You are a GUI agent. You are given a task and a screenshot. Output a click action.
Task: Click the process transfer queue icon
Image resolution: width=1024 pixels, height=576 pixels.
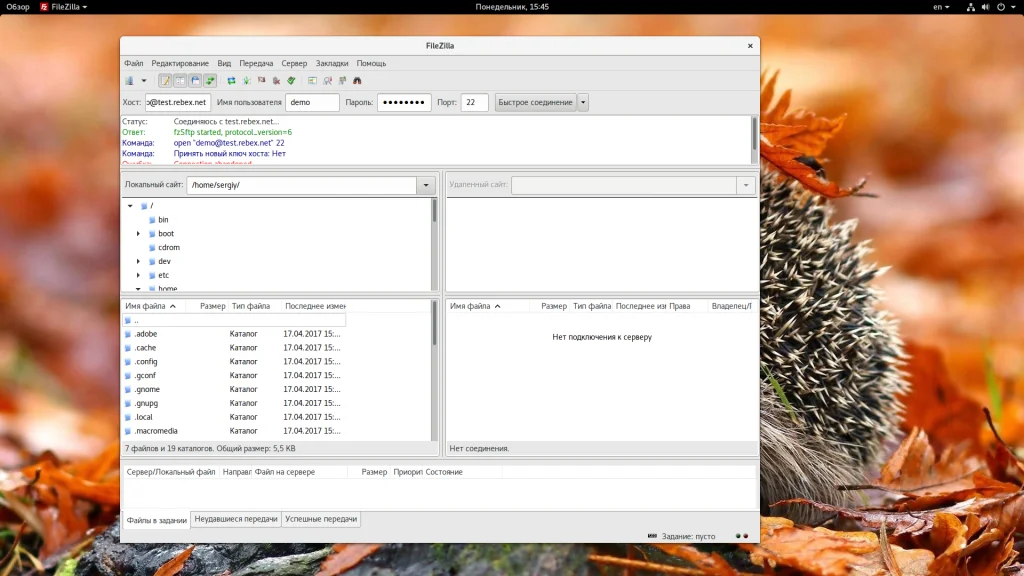tap(247, 81)
